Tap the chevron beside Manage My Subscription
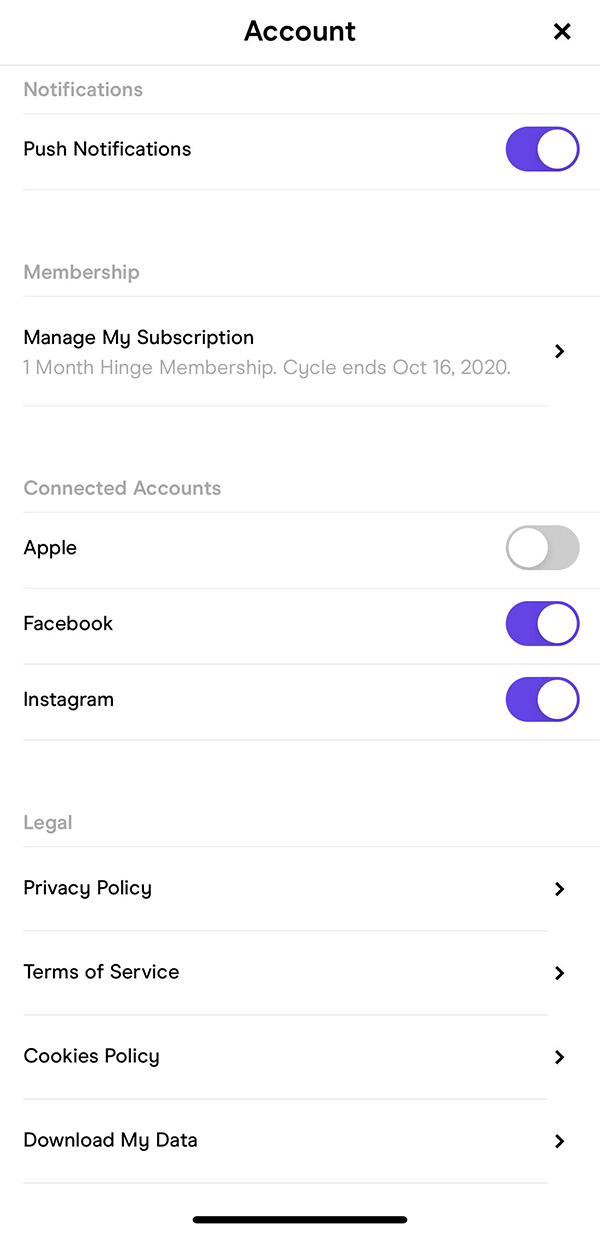Viewport: 600px width, 1235px height. tap(560, 351)
